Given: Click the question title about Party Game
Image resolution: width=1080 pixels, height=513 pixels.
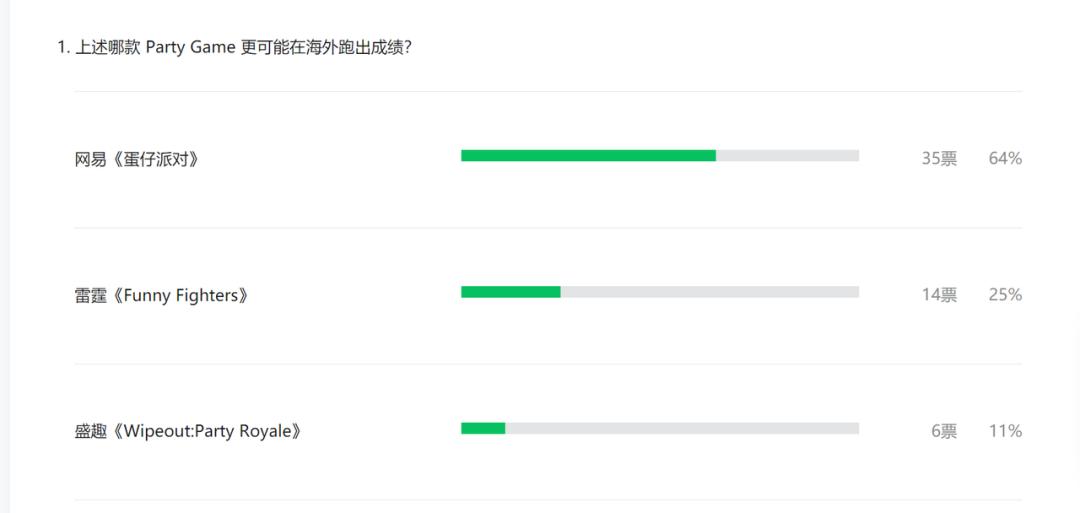Looking at the screenshot, I should click(x=235, y=48).
